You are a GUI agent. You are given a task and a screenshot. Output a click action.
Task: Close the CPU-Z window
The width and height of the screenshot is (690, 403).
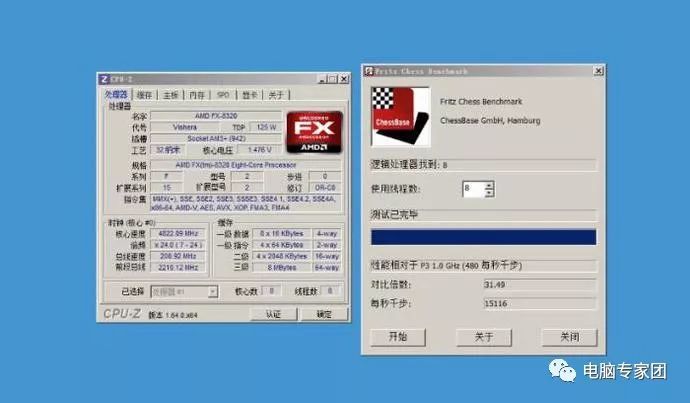point(344,79)
